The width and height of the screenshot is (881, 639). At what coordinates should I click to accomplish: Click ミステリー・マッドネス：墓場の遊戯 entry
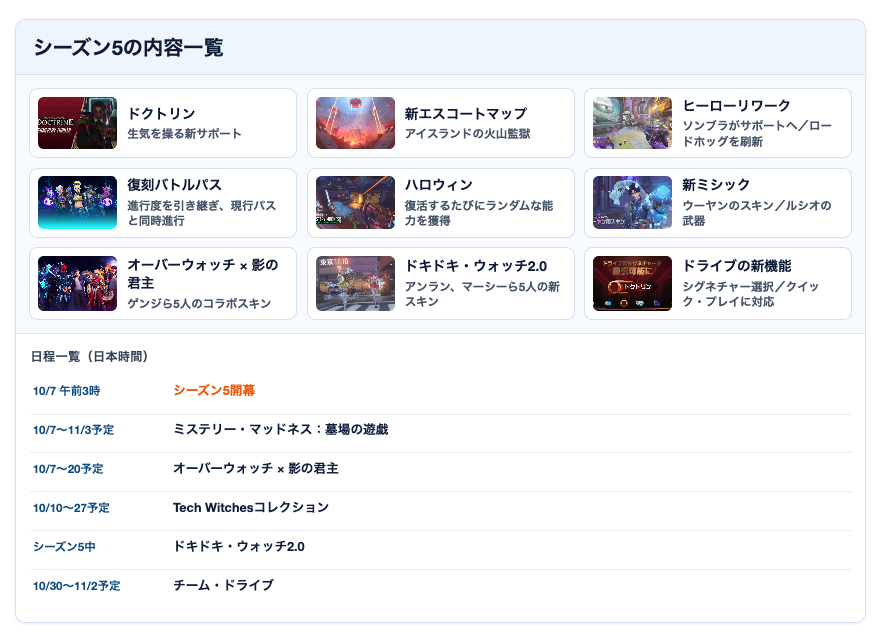point(280,429)
